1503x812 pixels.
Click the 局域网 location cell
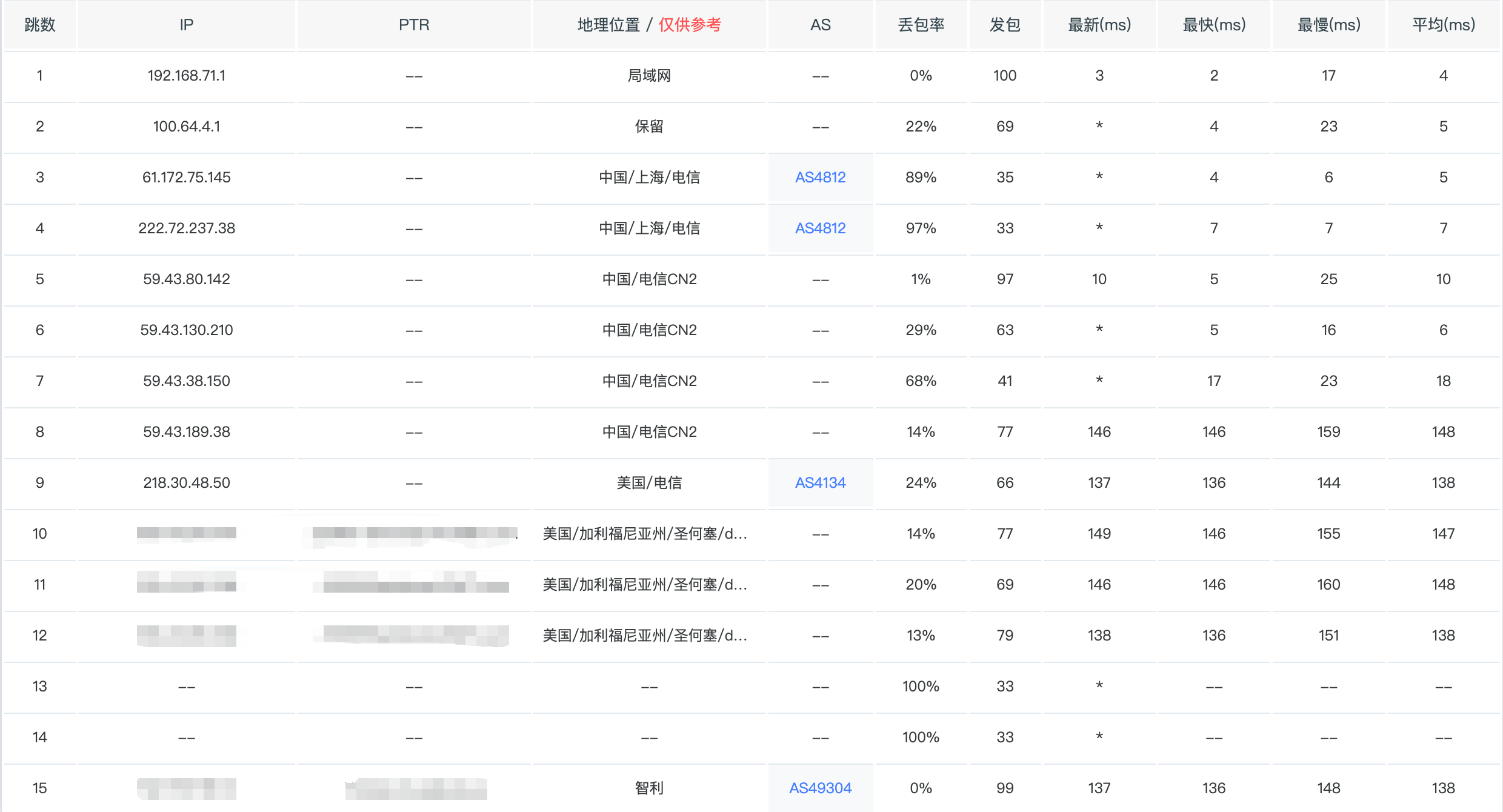(649, 76)
